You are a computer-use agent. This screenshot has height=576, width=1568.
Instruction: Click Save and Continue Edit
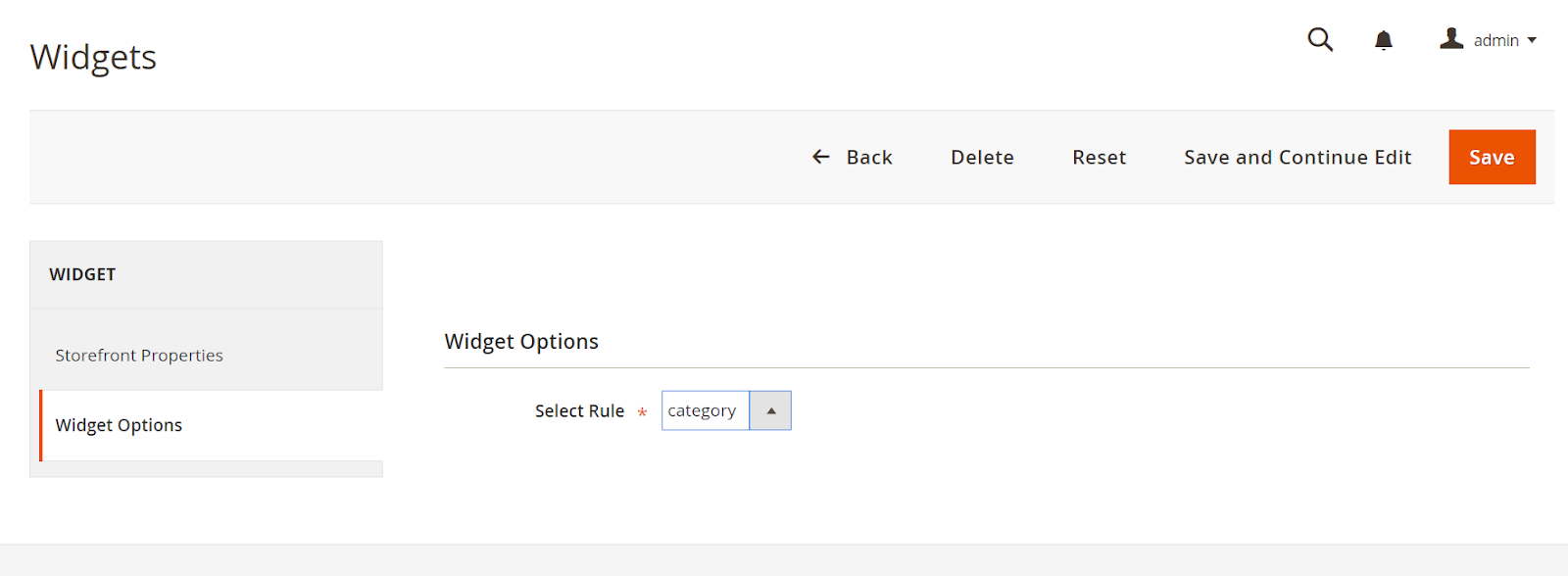(1298, 158)
